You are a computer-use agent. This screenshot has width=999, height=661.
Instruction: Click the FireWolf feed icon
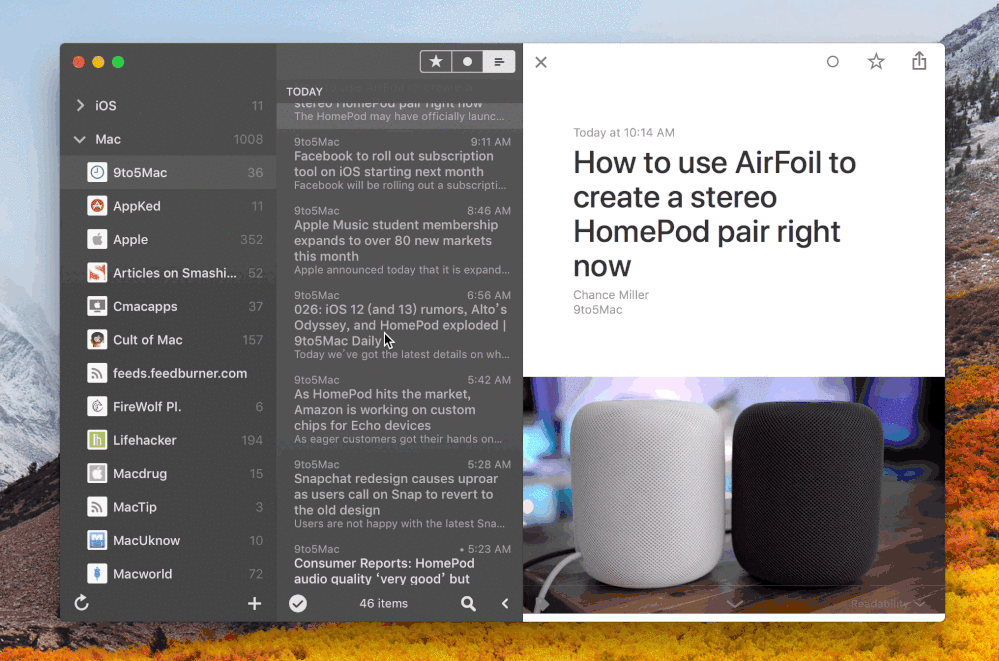[97, 407]
